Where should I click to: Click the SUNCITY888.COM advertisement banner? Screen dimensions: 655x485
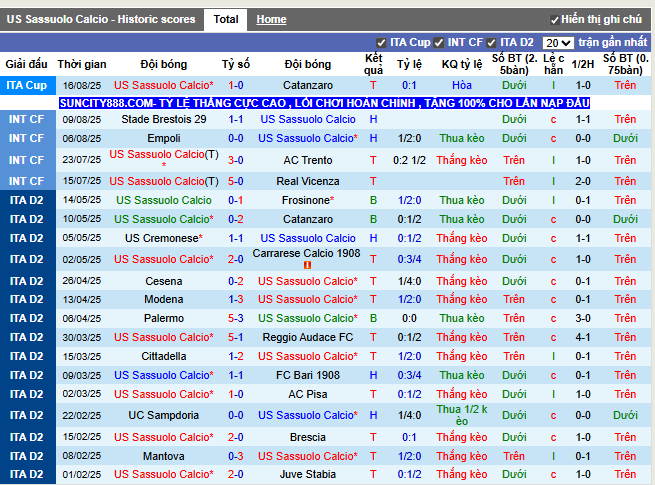pos(324,103)
